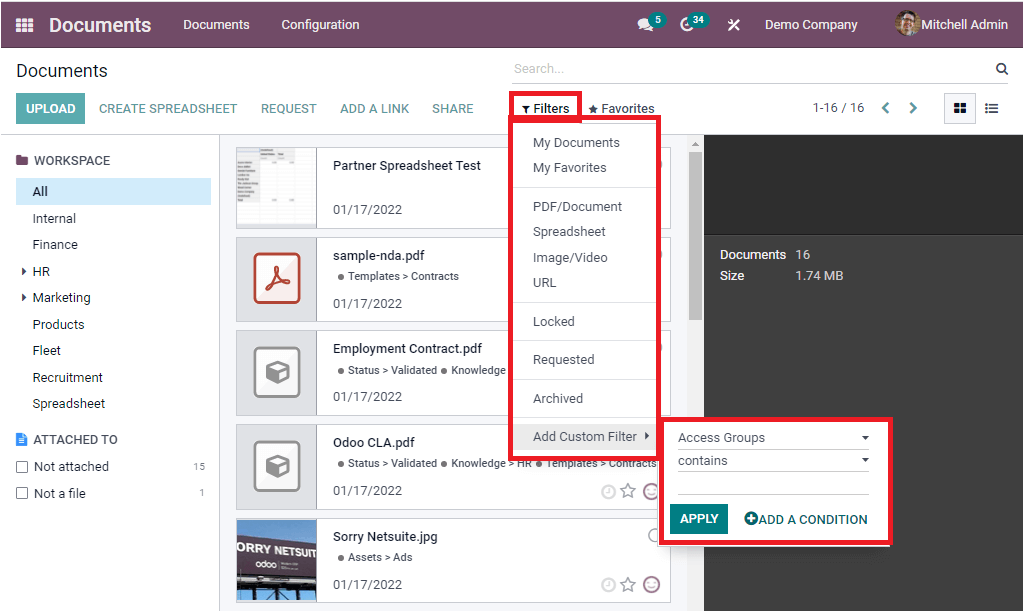
Task: Click the documents list scrollbar
Action: click(696, 235)
